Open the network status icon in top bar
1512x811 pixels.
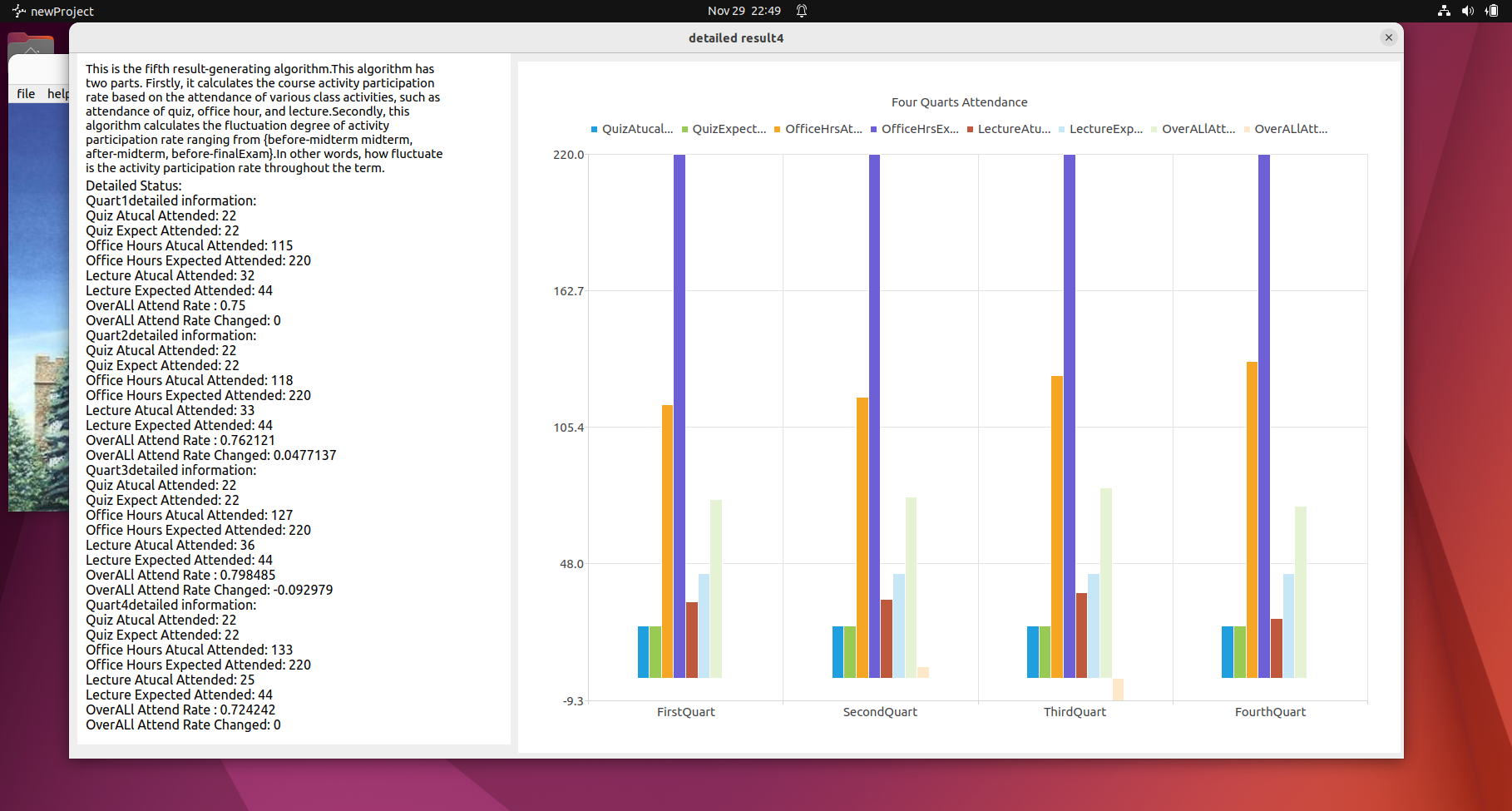(x=1444, y=11)
